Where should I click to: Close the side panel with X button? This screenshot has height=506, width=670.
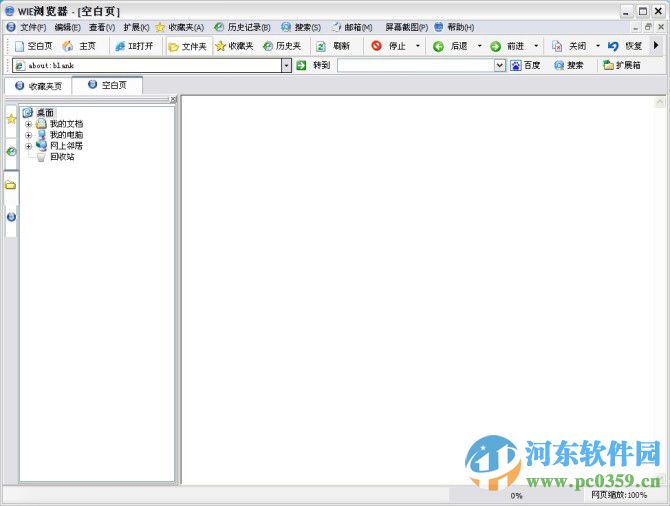tap(173, 99)
